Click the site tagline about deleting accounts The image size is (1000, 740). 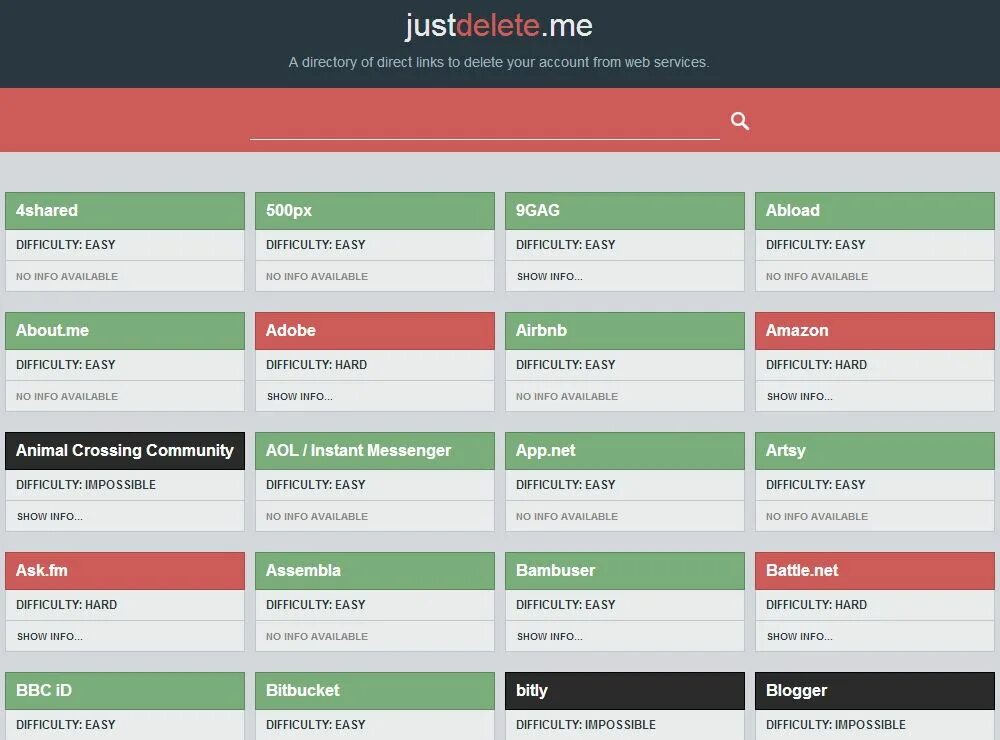coord(499,62)
